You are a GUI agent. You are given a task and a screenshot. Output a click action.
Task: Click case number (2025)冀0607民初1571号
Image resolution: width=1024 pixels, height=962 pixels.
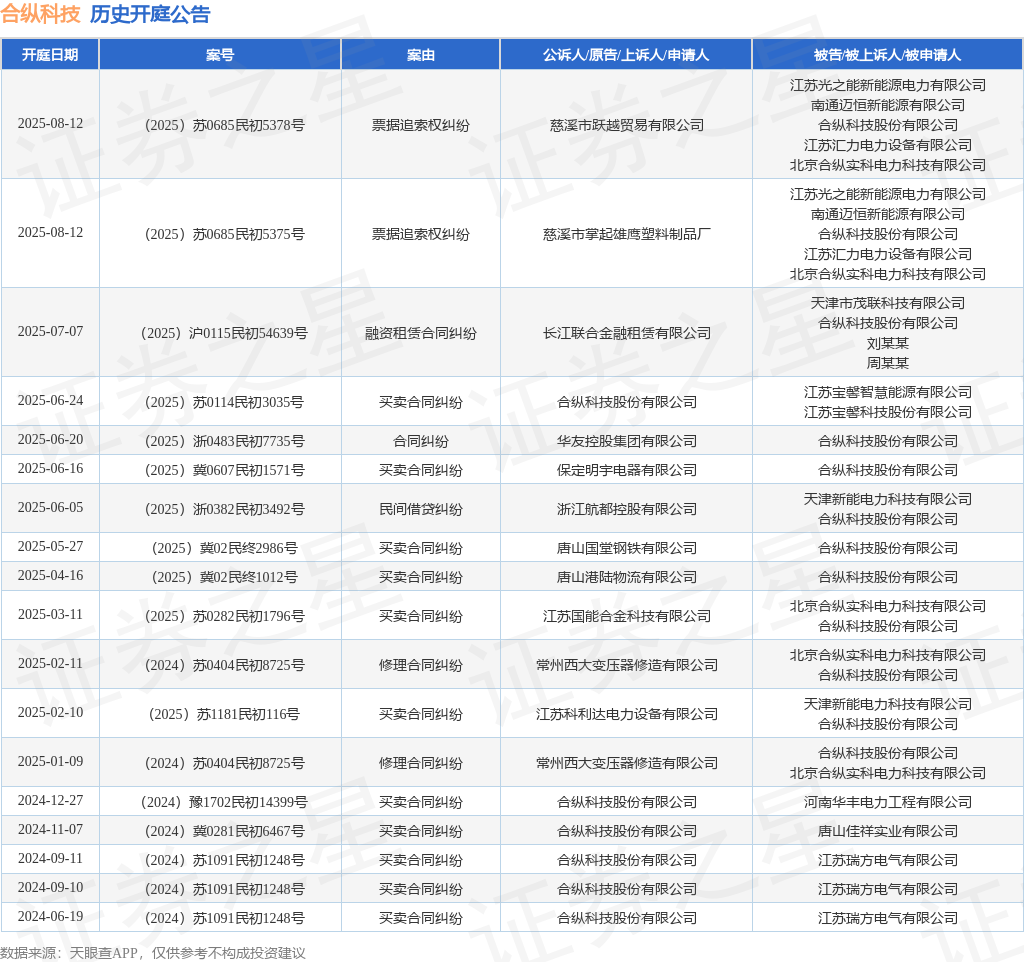click(225, 470)
